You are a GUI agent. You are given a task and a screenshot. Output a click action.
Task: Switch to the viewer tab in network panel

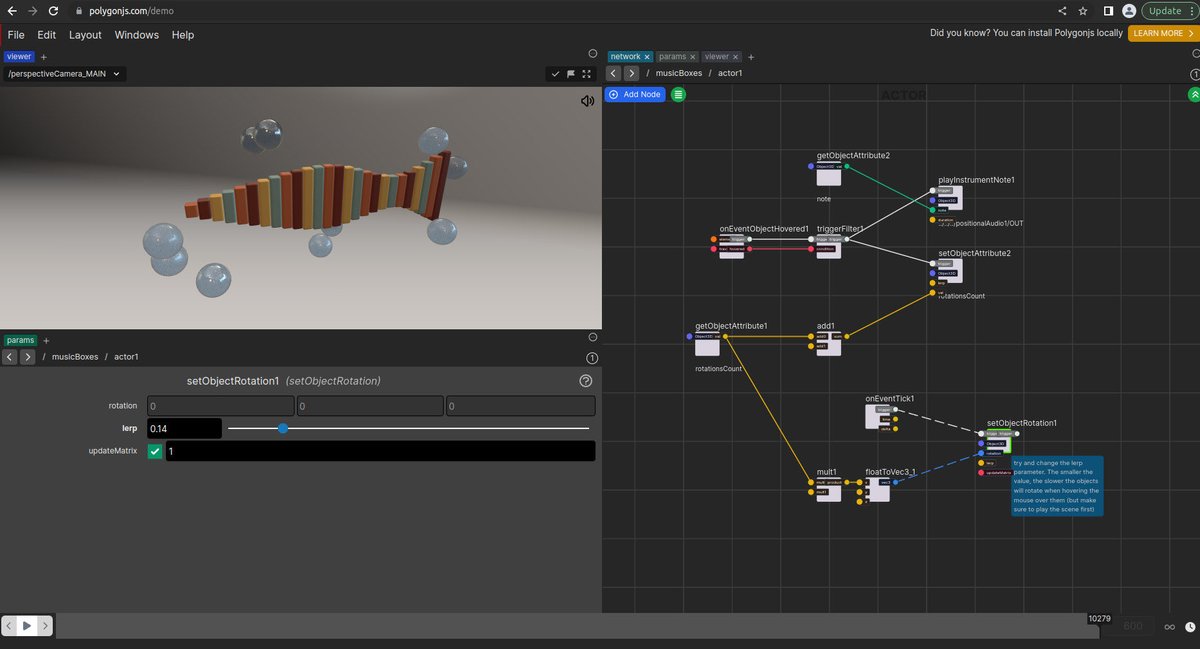tap(716, 57)
